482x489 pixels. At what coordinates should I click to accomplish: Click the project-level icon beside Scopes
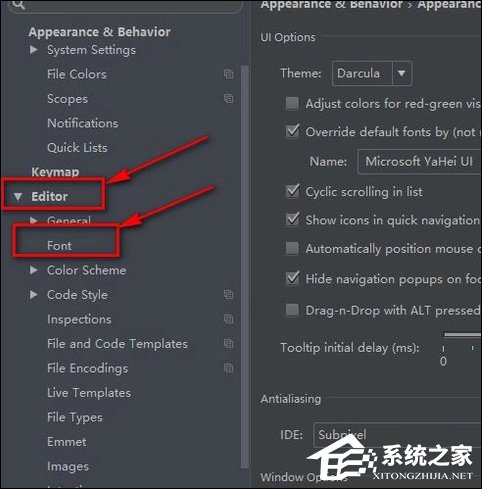click(228, 98)
